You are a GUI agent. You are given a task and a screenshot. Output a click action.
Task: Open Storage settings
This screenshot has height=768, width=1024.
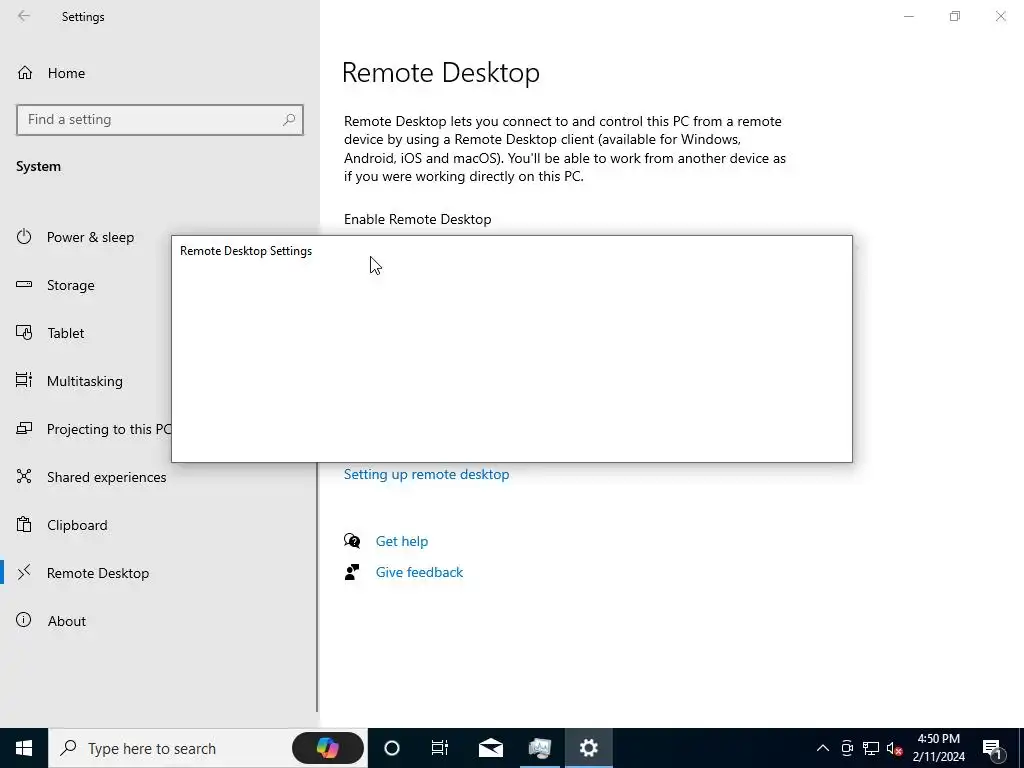point(71,285)
